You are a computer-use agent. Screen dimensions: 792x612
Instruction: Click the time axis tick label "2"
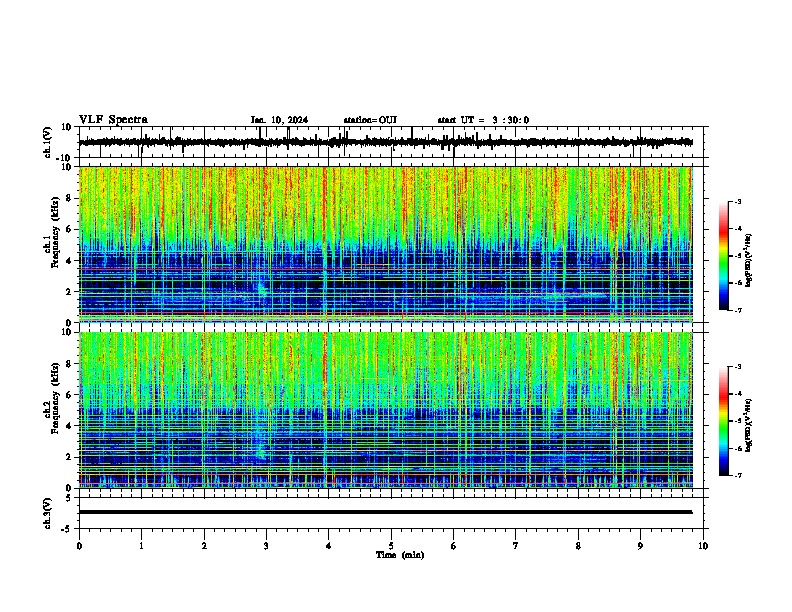click(x=204, y=546)
